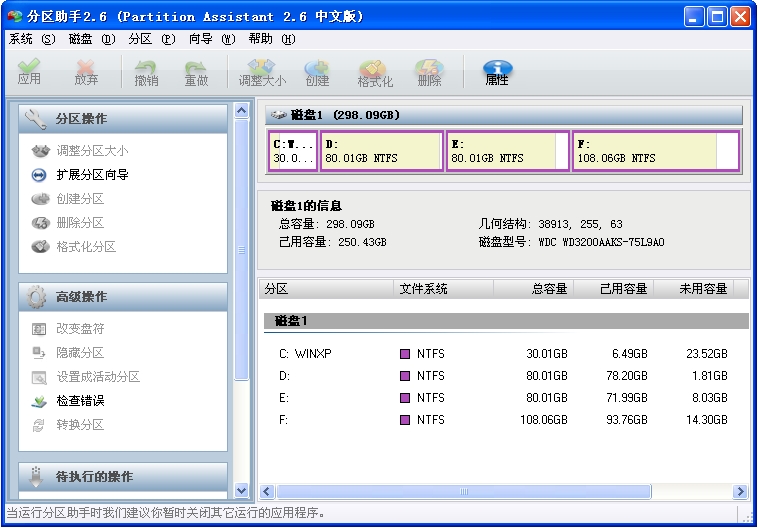Viewport: 758px width, 528px height.
Task: Click the 删除分区 sidebar icon
Action: [x=41, y=223]
